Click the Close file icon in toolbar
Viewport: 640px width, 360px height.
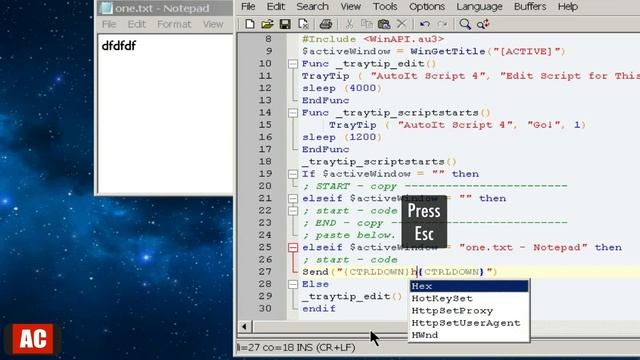[x=303, y=24]
